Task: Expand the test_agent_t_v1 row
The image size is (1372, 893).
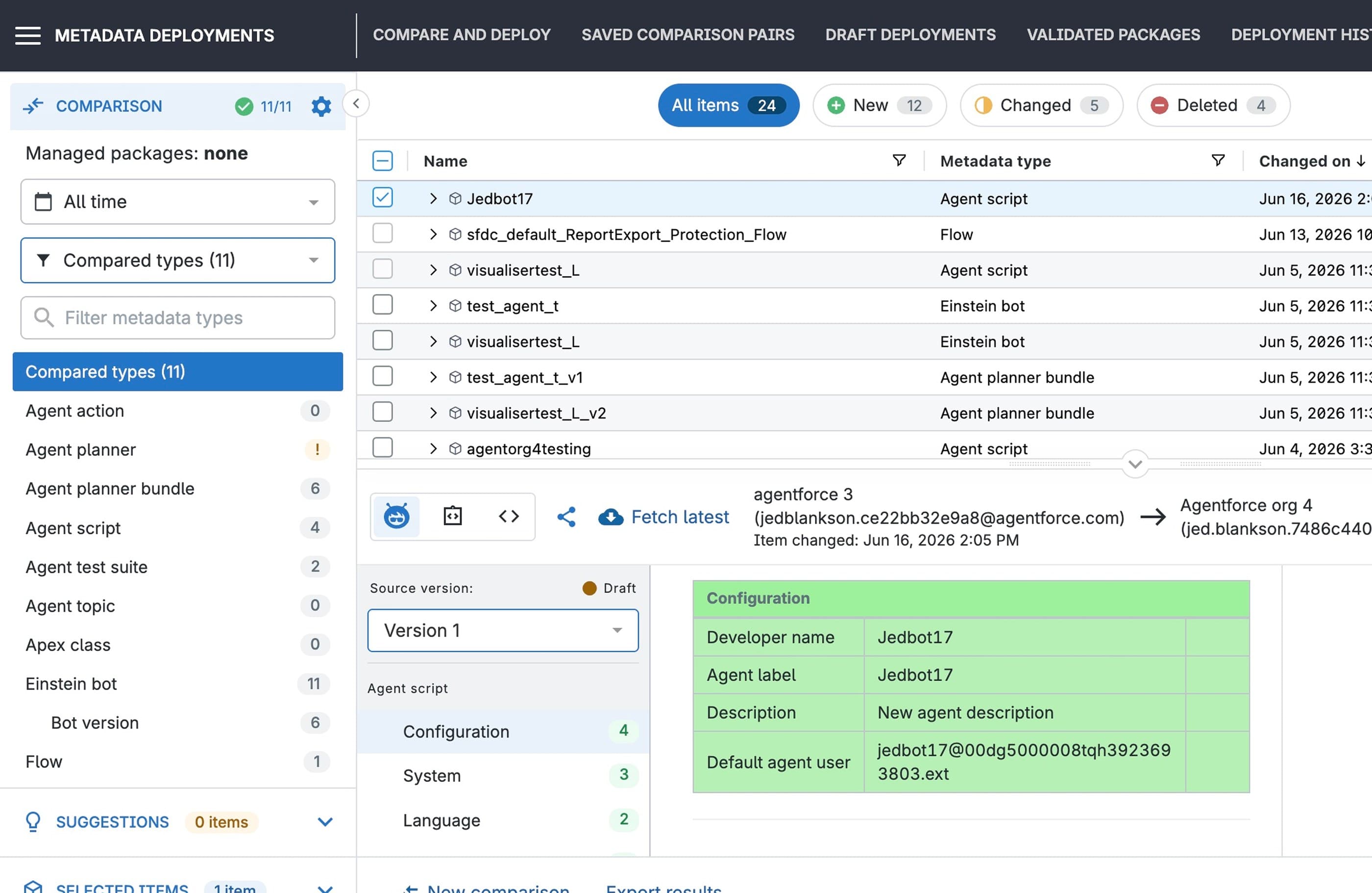Action: click(x=433, y=377)
